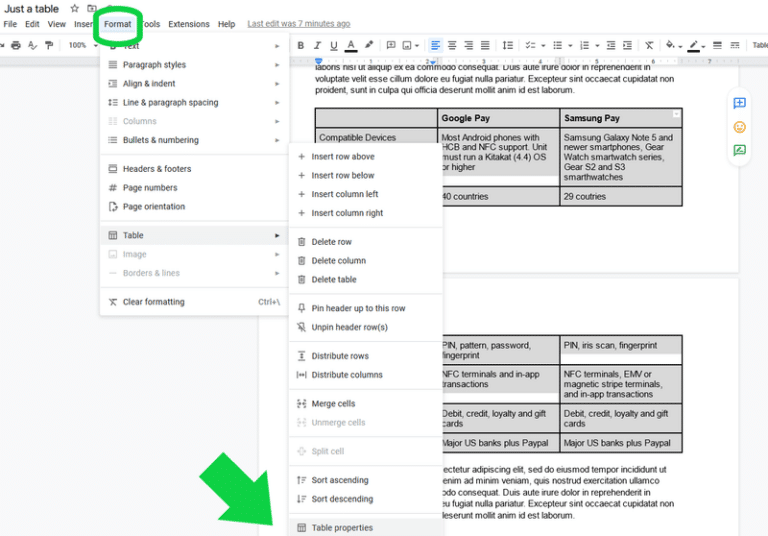Screen dimensions: 768x536
Task: Justify text alignment
Action: pos(485,46)
